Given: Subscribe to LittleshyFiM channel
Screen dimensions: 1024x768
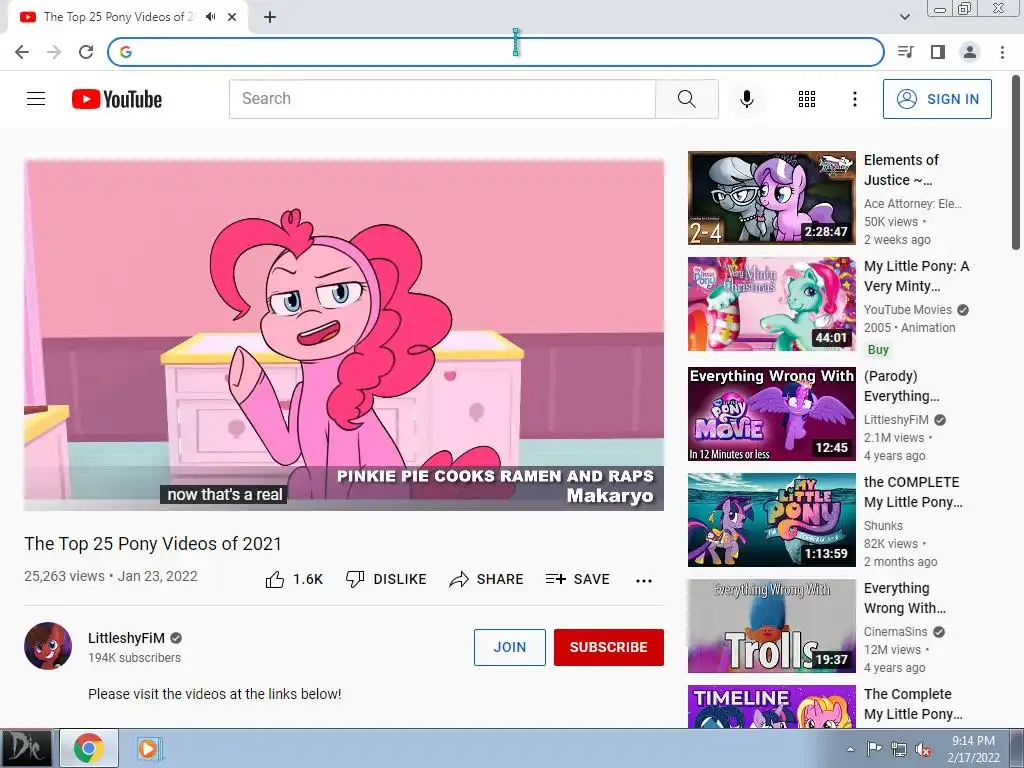Looking at the screenshot, I should tap(609, 647).
